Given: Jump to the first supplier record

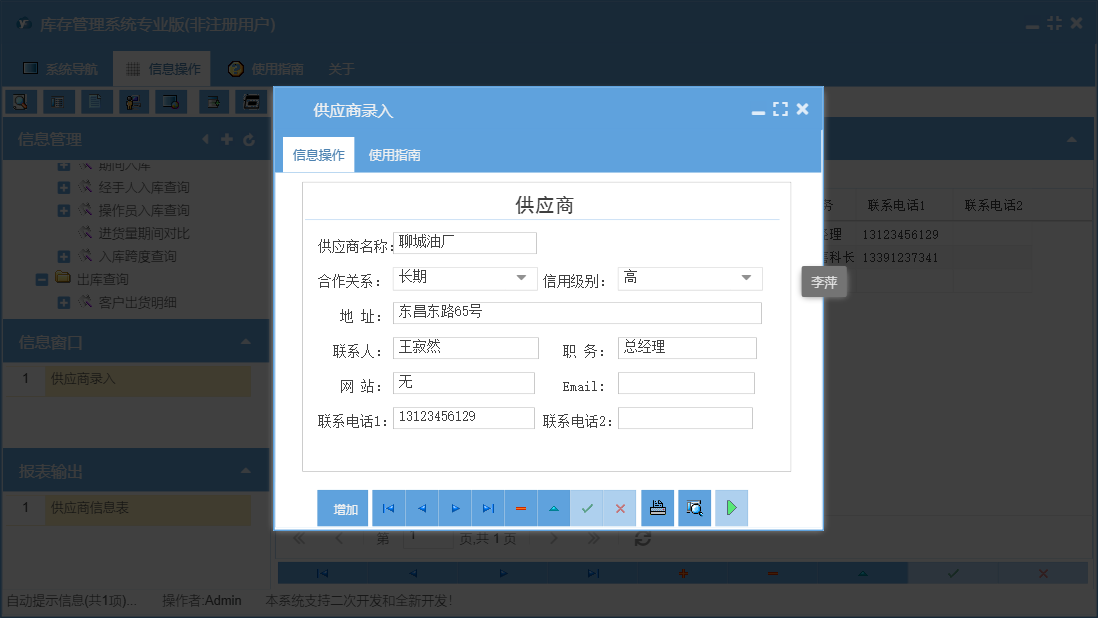Looking at the screenshot, I should click(x=388, y=508).
